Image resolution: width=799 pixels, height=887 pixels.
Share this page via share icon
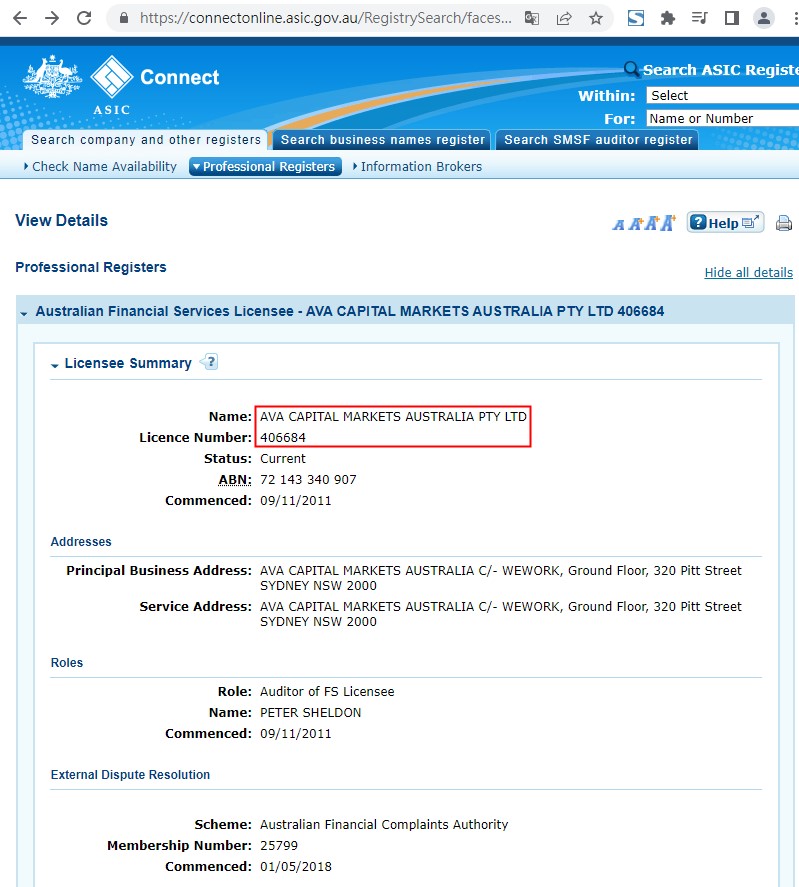[564, 18]
